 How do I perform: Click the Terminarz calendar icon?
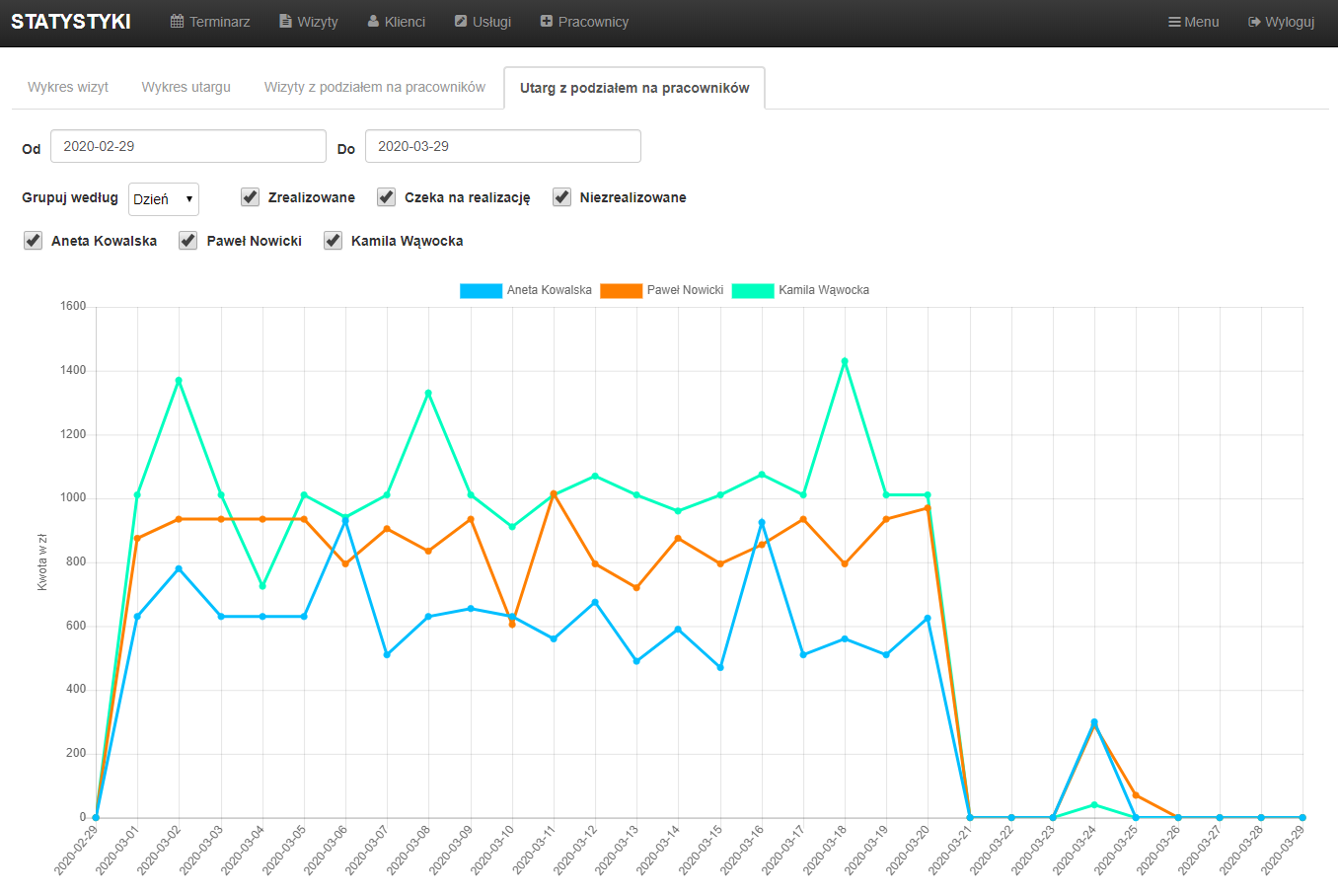click(x=177, y=22)
